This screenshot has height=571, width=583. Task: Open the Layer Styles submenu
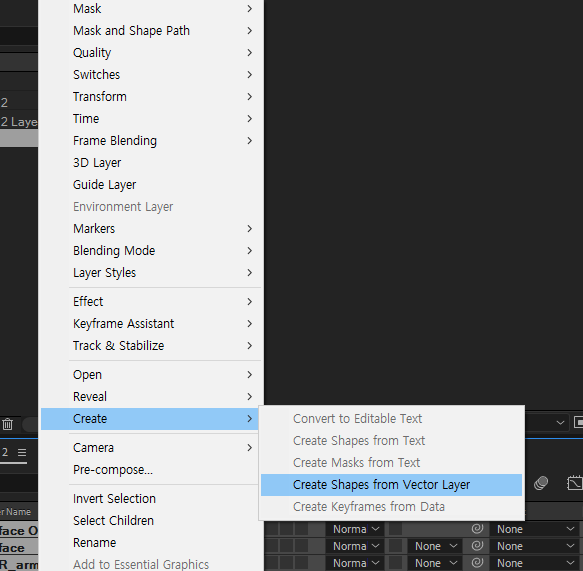[x=151, y=272]
